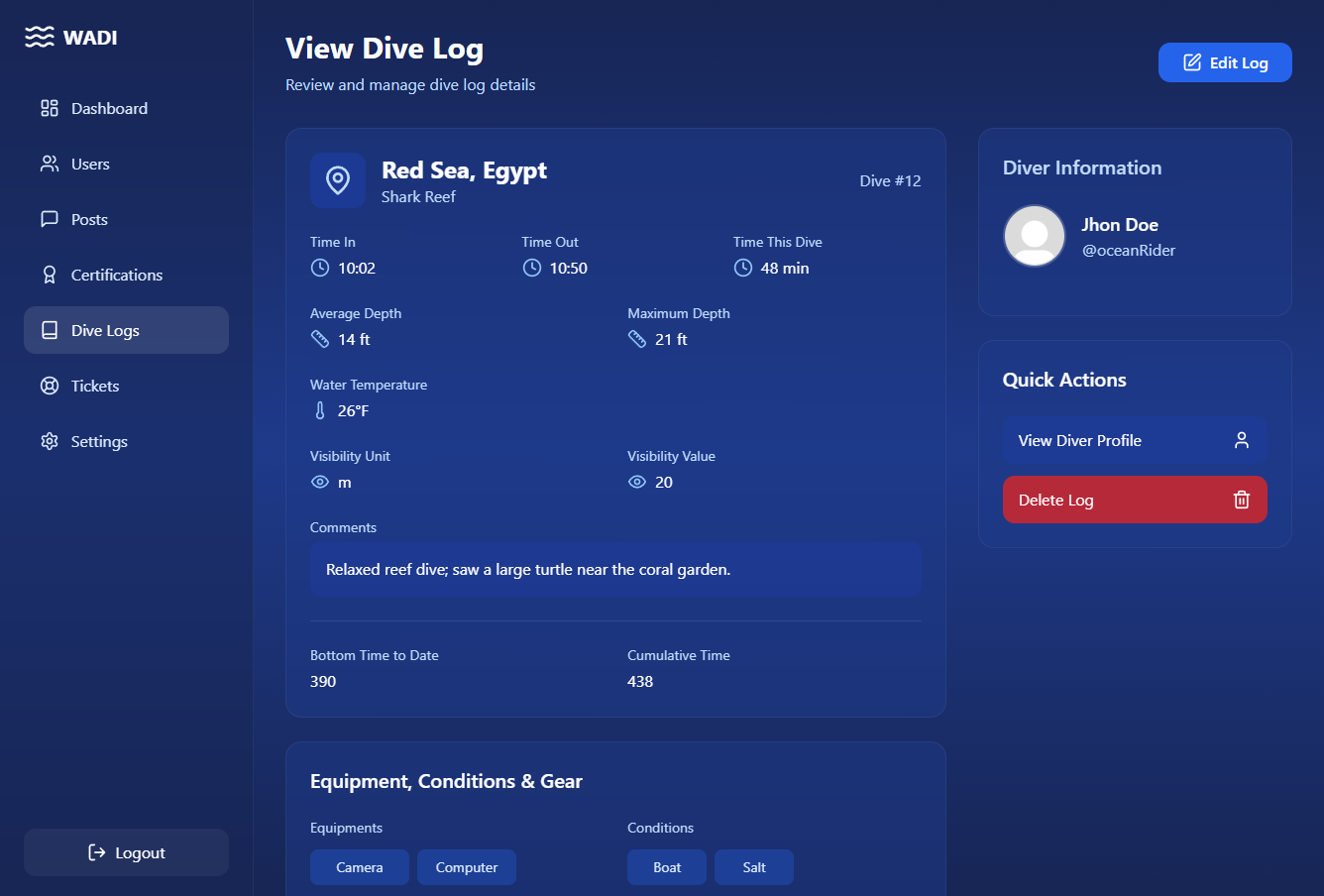Click the eye icon under Visibility Value
Viewport: 1324px width, 896px height.
tap(637, 482)
